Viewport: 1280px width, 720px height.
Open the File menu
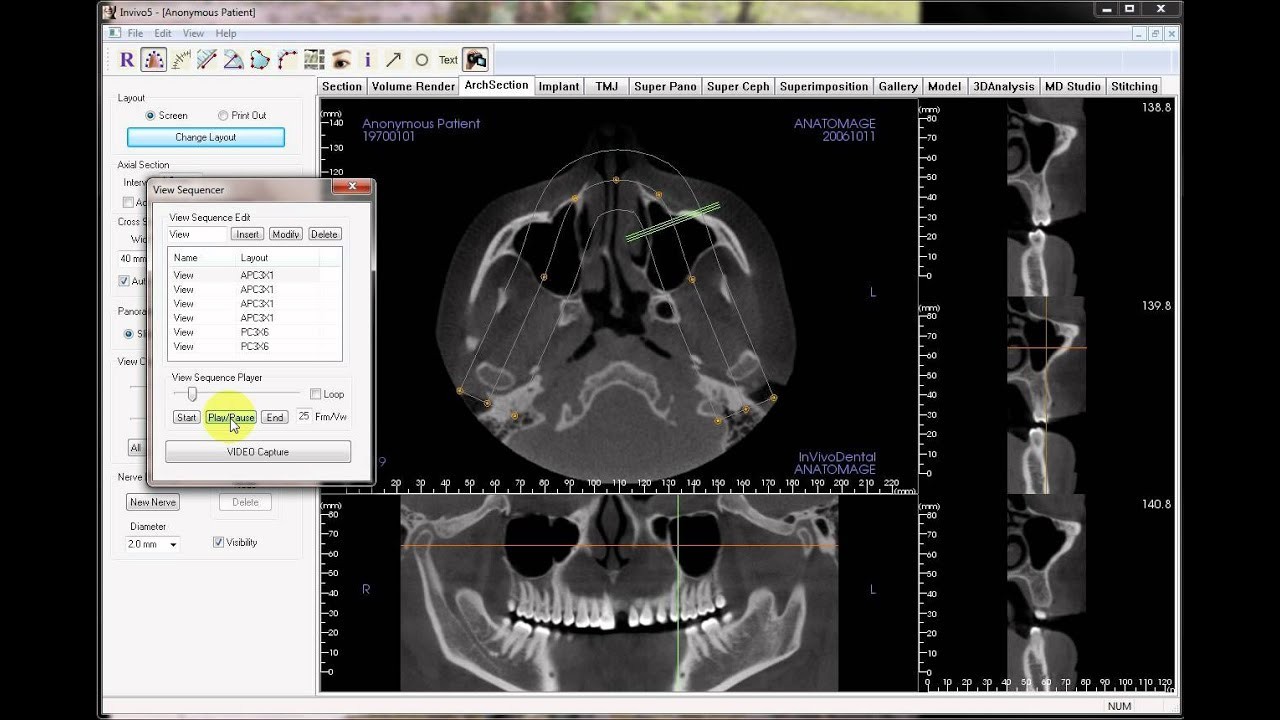pyautogui.click(x=135, y=33)
